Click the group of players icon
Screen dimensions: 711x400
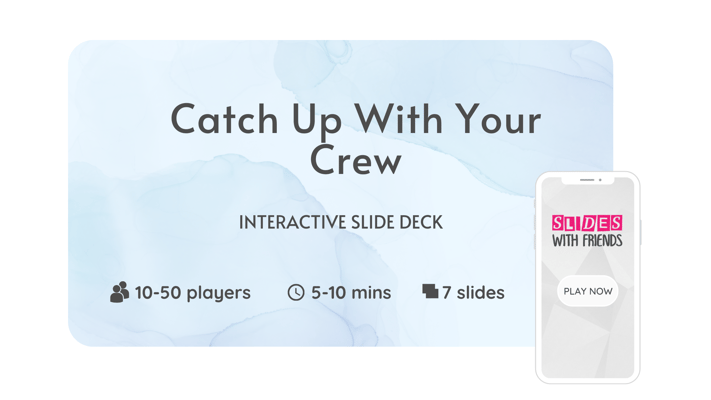coord(119,292)
